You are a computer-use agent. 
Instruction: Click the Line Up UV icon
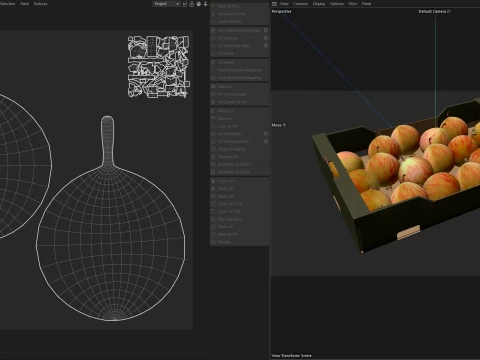(x=213, y=126)
